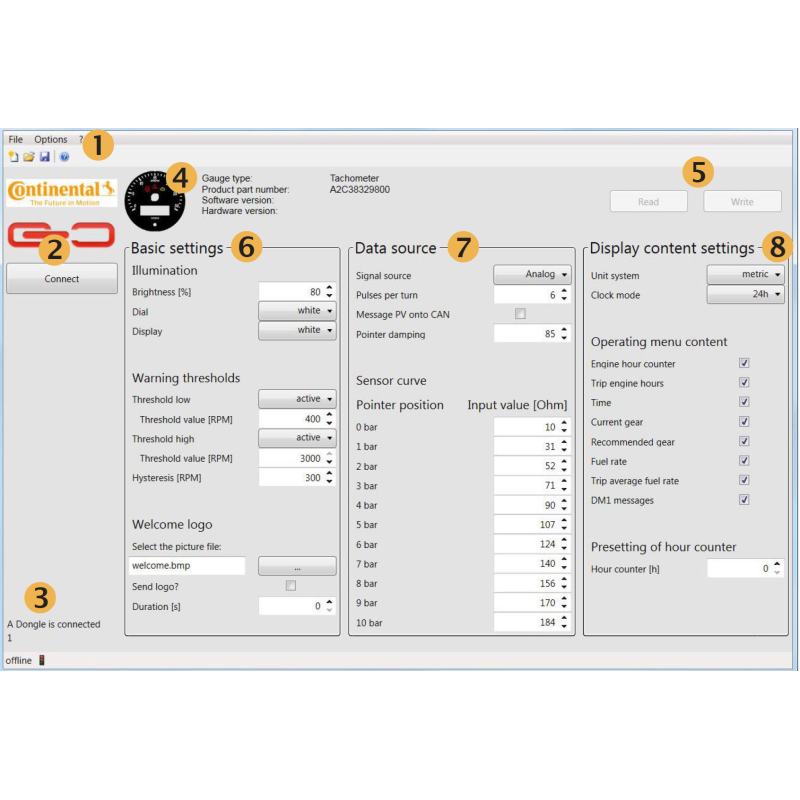Screen dimensions: 800x800
Task: Open the Unit system dropdown
Action: (745, 274)
